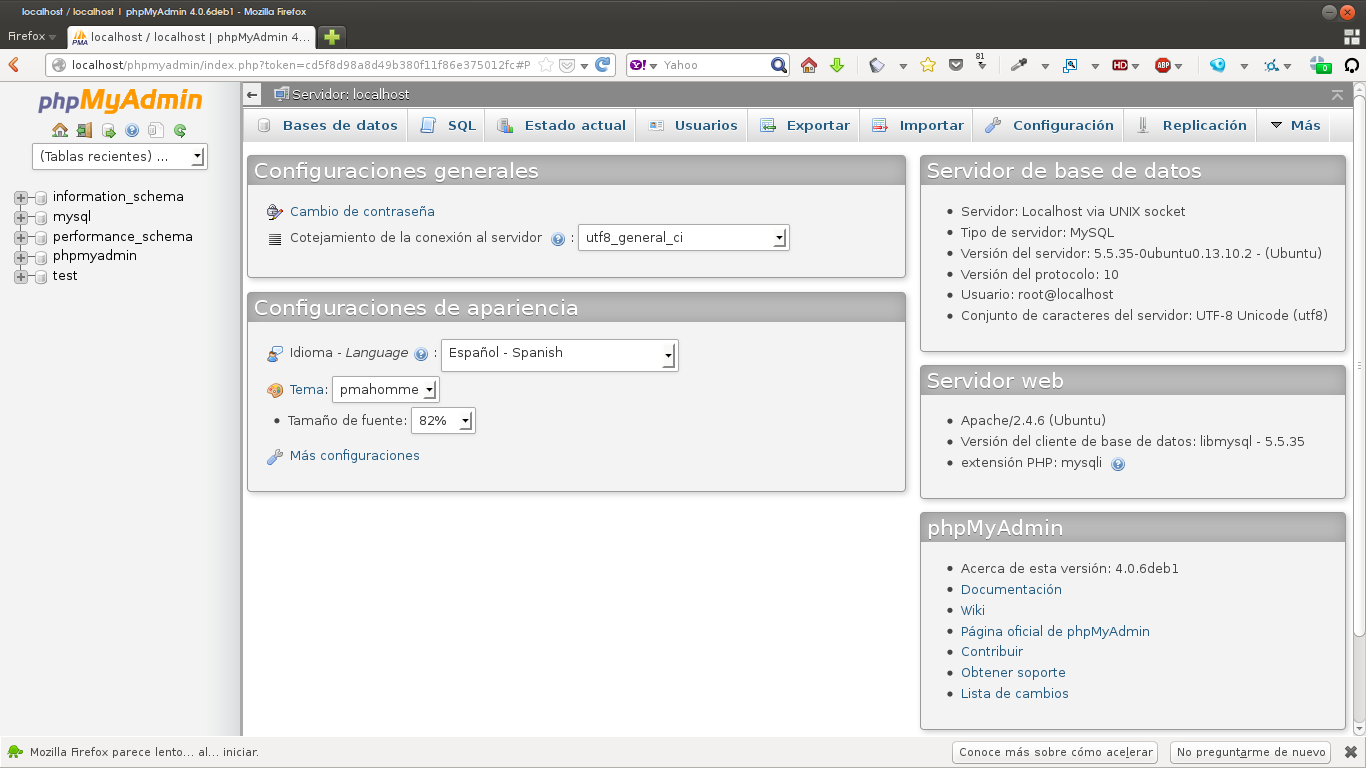Click Firefox back arrow button
The image size is (1366, 768).
[14, 65]
